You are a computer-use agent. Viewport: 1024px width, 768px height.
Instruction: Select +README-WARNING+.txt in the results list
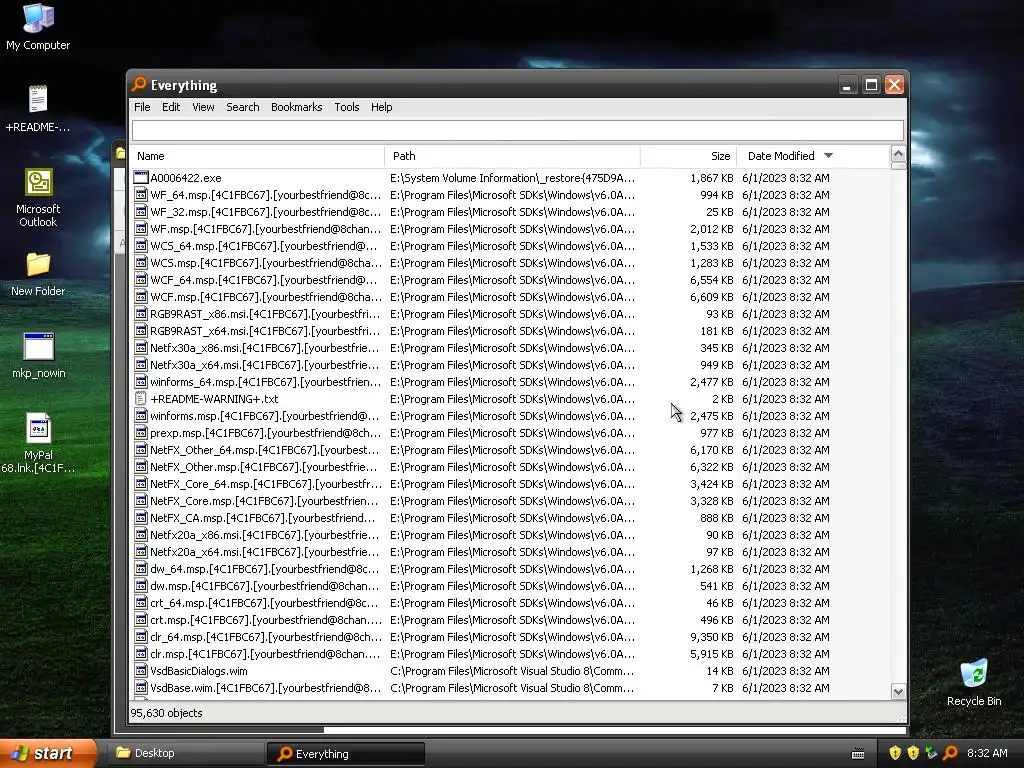point(511,398)
